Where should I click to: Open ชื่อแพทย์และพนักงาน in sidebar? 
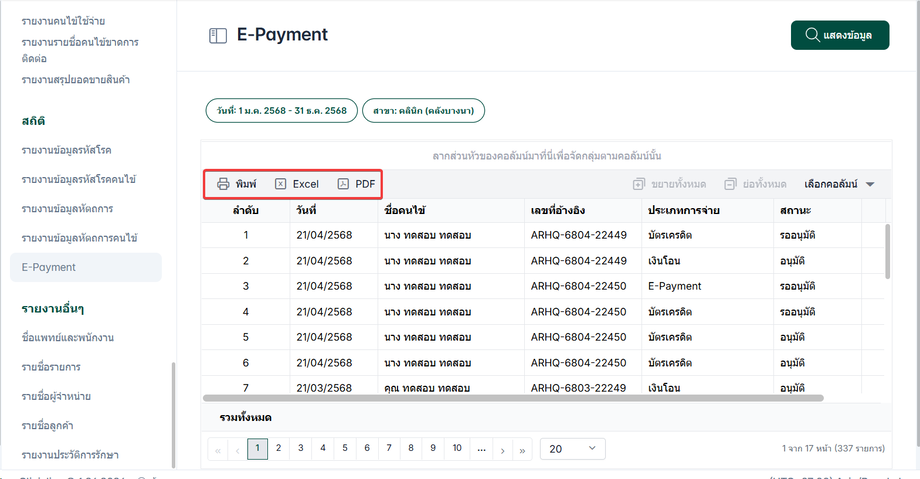pyautogui.click(x=67, y=338)
